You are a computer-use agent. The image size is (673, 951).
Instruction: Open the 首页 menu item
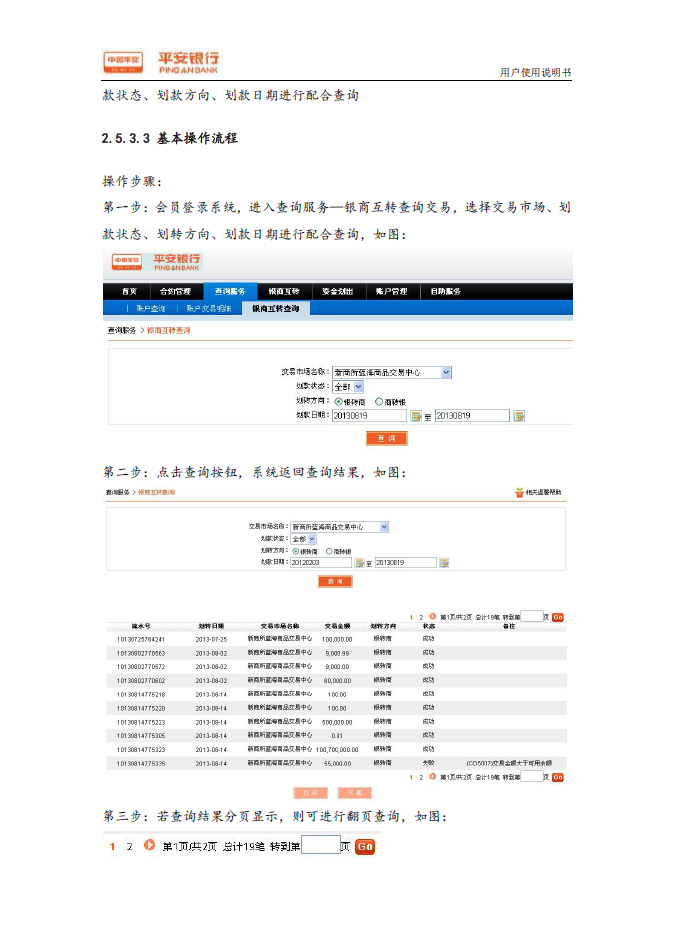click(129, 292)
